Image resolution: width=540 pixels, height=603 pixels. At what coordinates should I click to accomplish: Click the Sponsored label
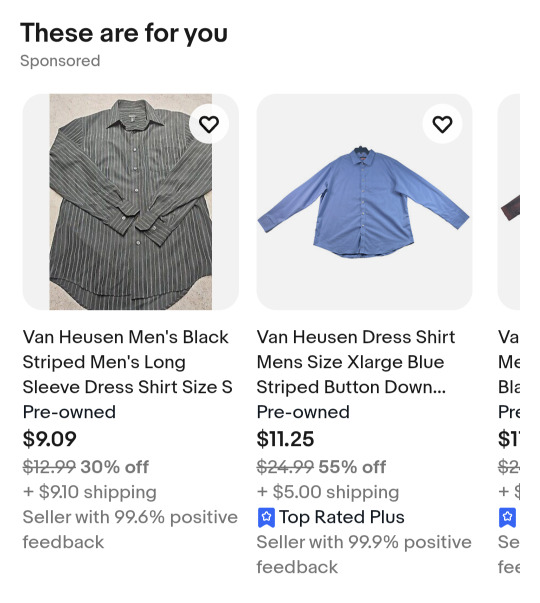[60, 61]
